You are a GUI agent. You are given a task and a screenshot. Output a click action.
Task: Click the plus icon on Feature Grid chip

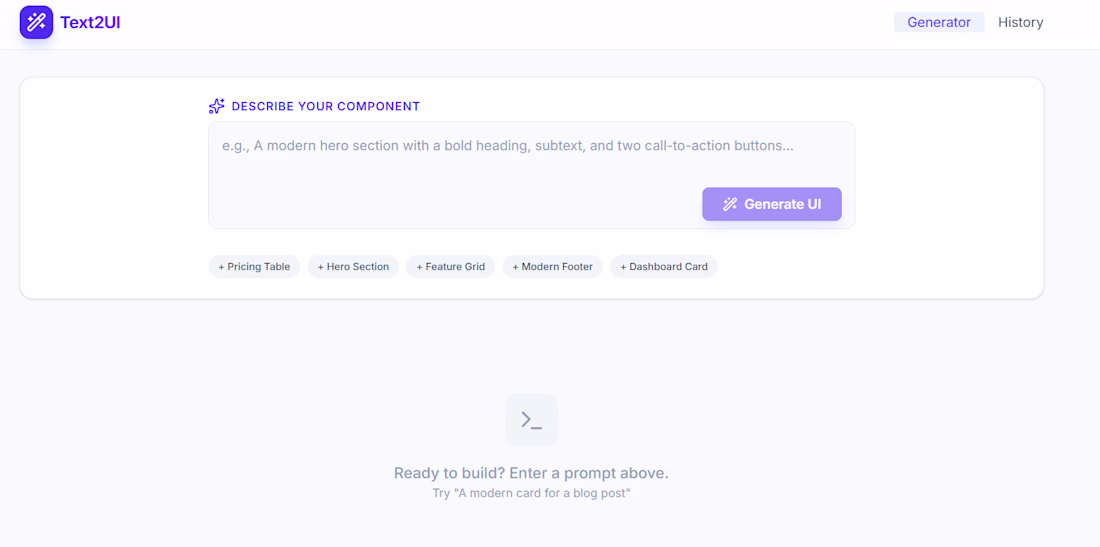tap(420, 267)
